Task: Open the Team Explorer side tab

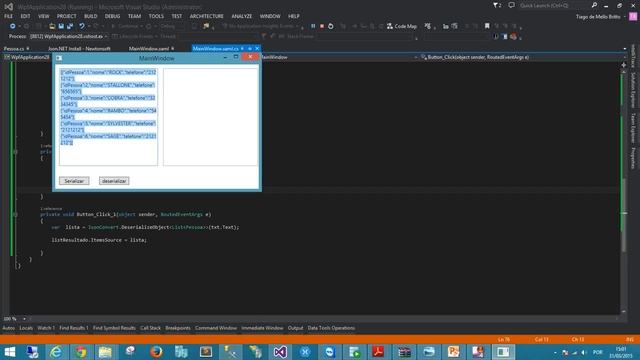Action: tap(633, 128)
